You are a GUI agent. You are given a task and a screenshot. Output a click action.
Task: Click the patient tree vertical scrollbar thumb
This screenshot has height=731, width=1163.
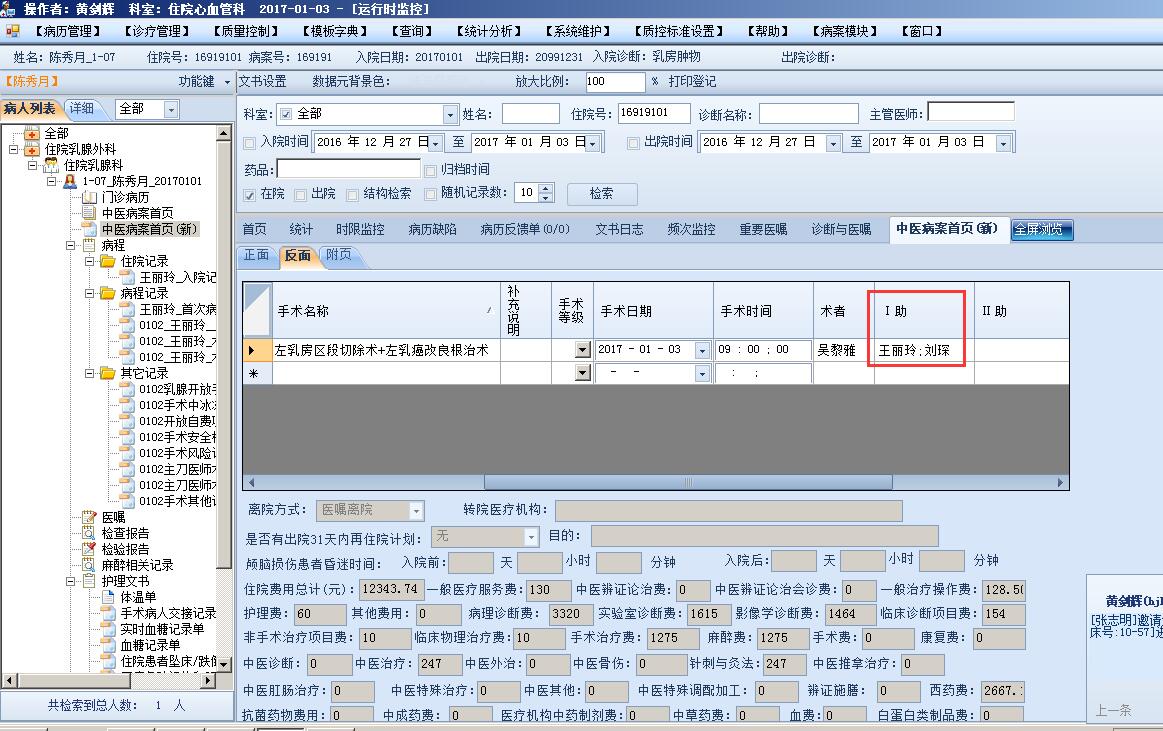point(224,352)
